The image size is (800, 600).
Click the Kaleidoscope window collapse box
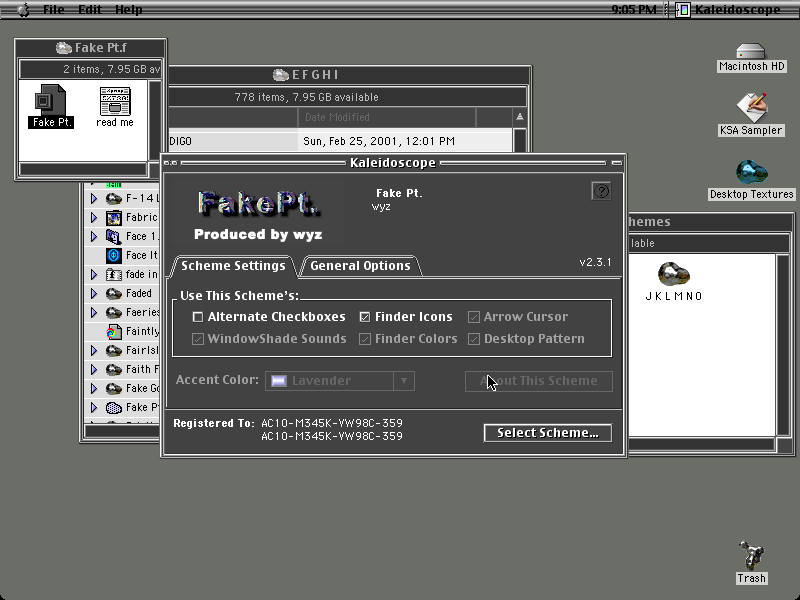(x=617, y=163)
